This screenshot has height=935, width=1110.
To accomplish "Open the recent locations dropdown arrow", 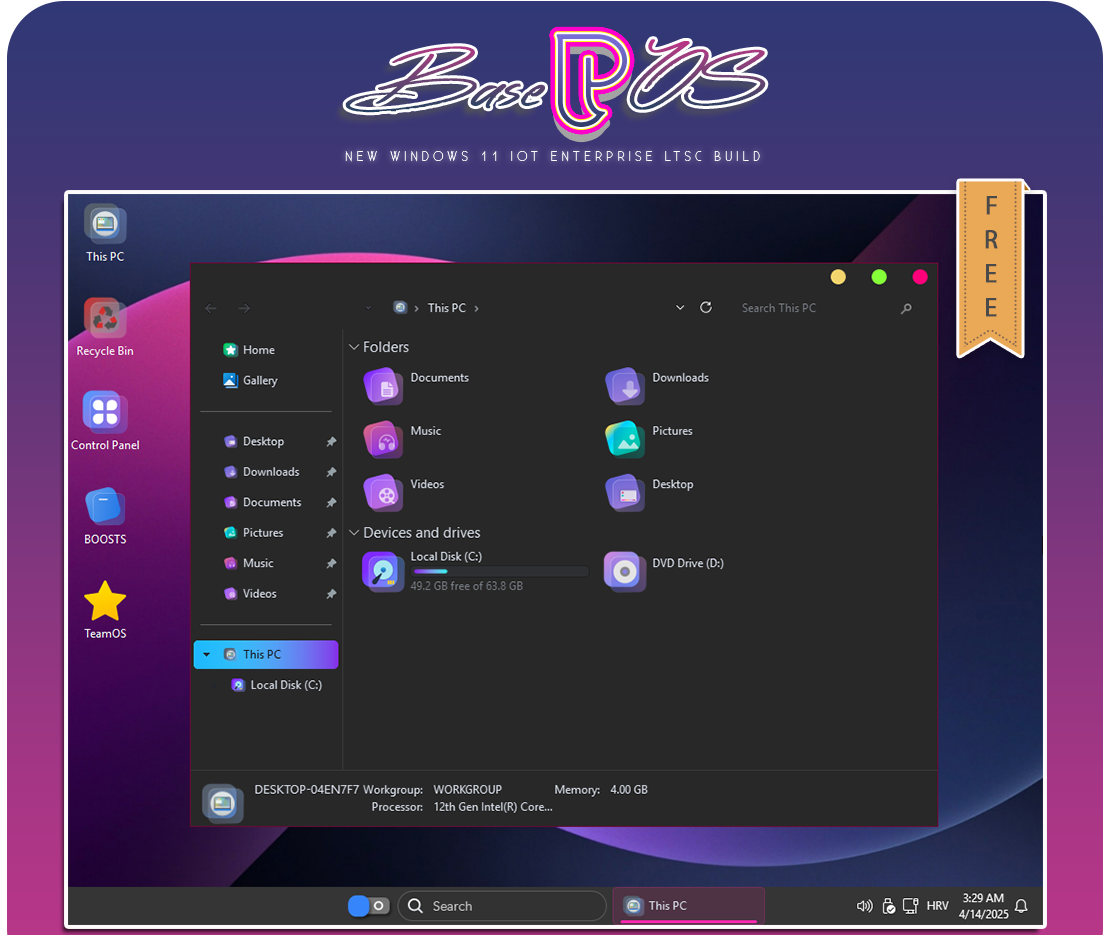I will click(368, 308).
